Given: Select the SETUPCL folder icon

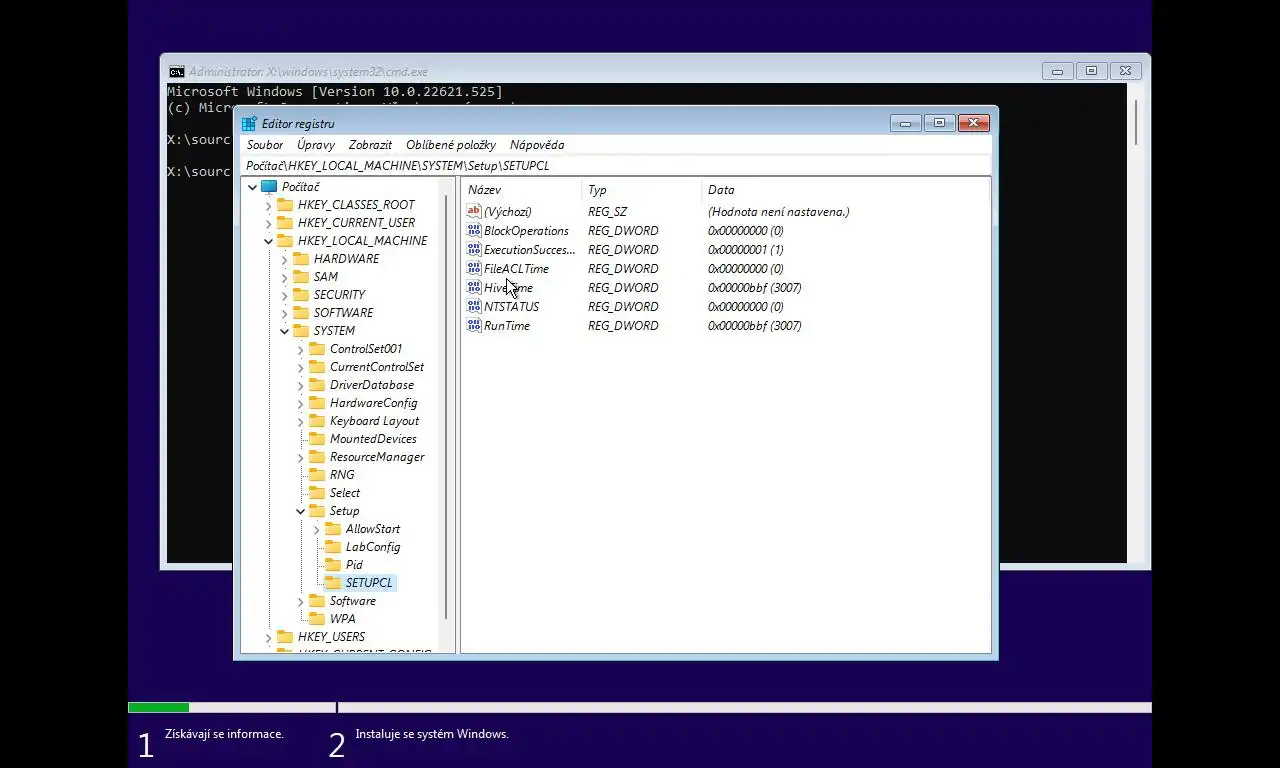Looking at the screenshot, I should (x=333, y=583).
